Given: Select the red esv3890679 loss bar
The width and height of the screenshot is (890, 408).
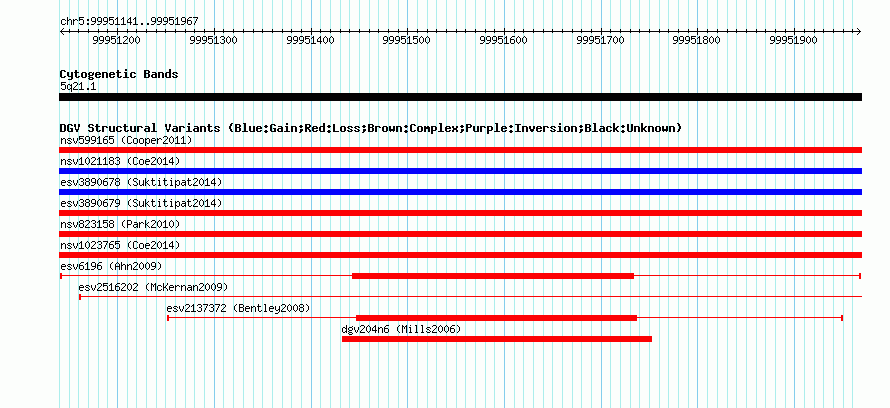Looking at the screenshot, I should pos(460,213).
